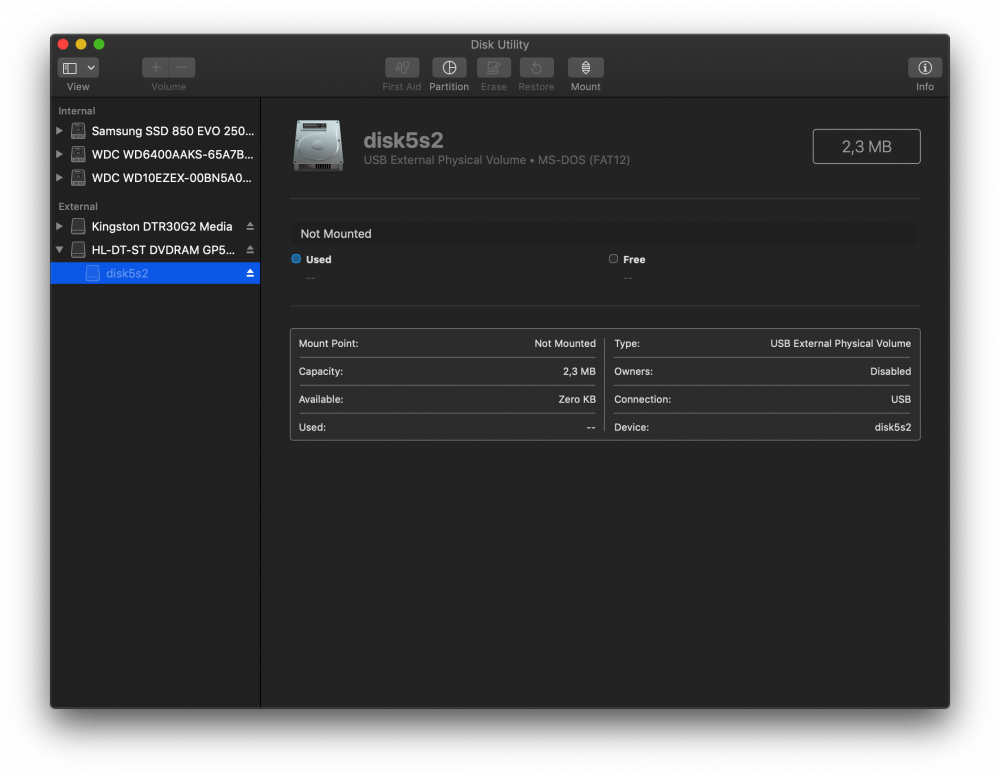Click the Device value disk5s2
The height and width of the screenshot is (775, 1000).
(x=892, y=427)
